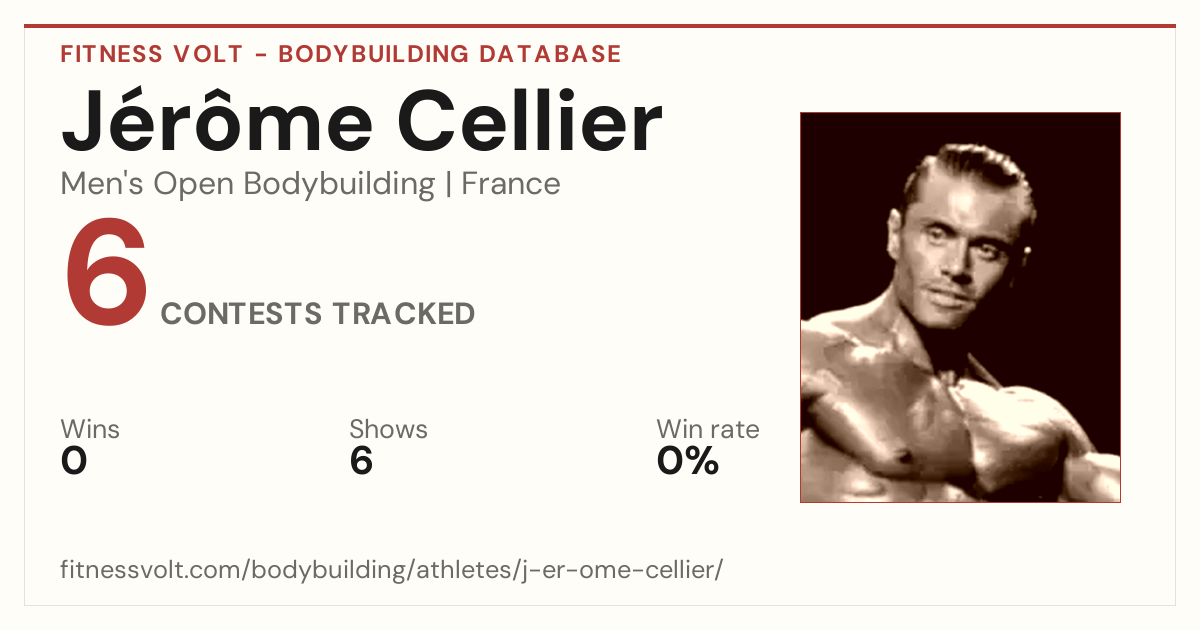Click the Shows value 6
Image resolution: width=1200 pixels, height=630 pixels.
tap(361, 461)
